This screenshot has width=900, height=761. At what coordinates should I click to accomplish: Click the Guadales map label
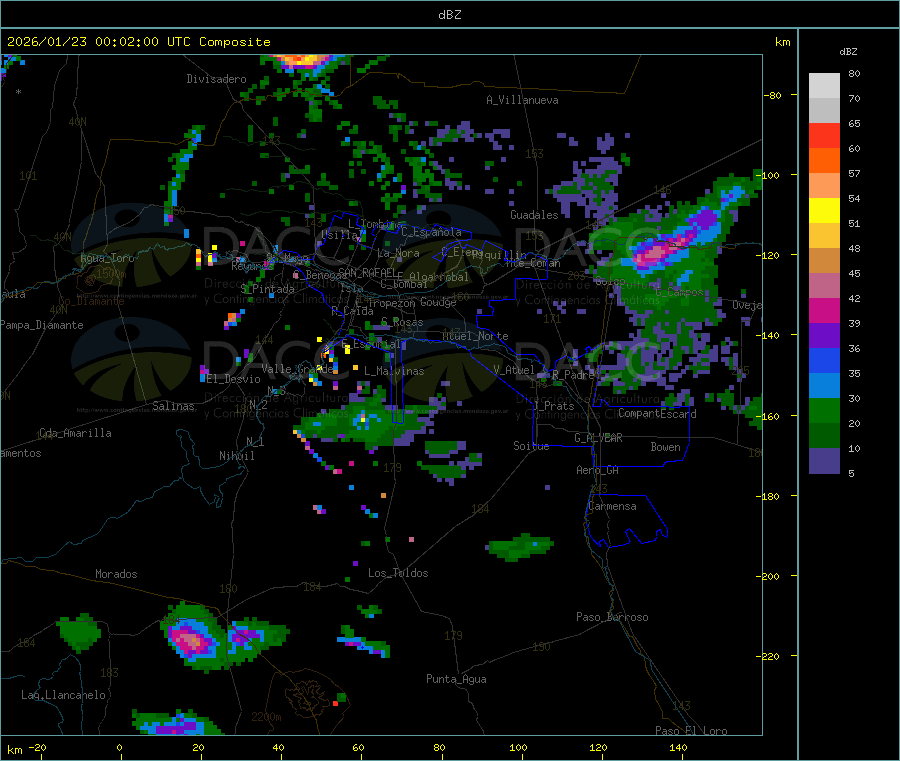(x=534, y=215)
